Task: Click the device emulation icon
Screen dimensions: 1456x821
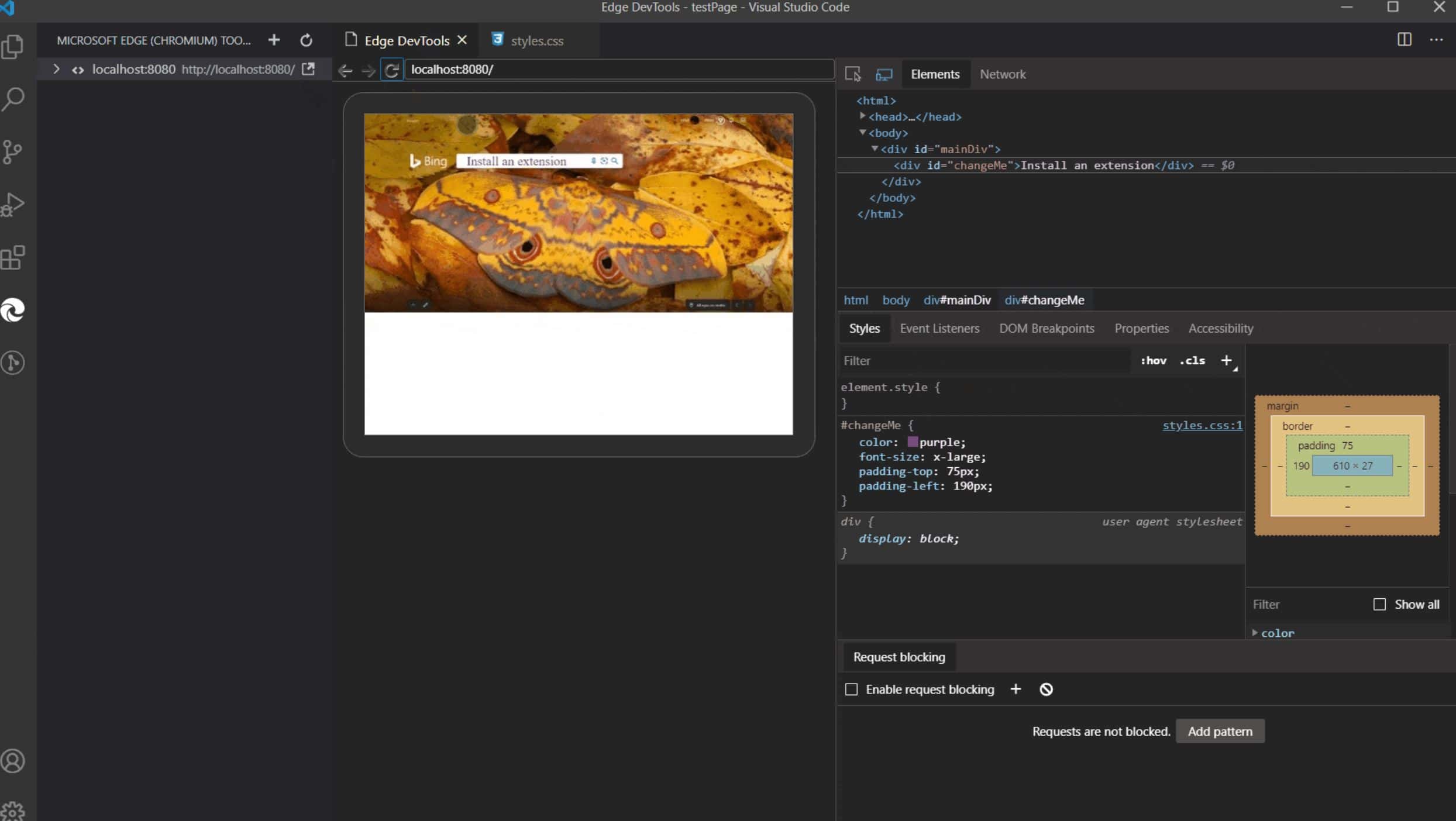Action: [x=884, y=74]
